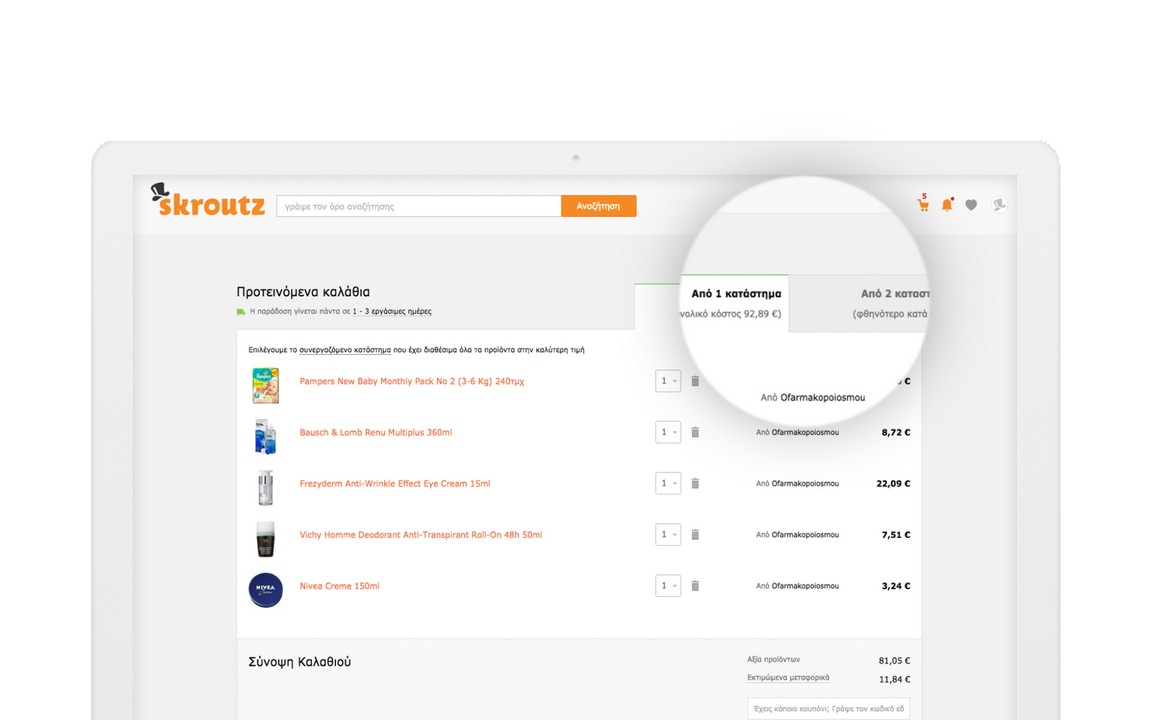The image size is (1152, 720).
Task: Click the Vichy deodorant thumbnail
Action: 265,539
